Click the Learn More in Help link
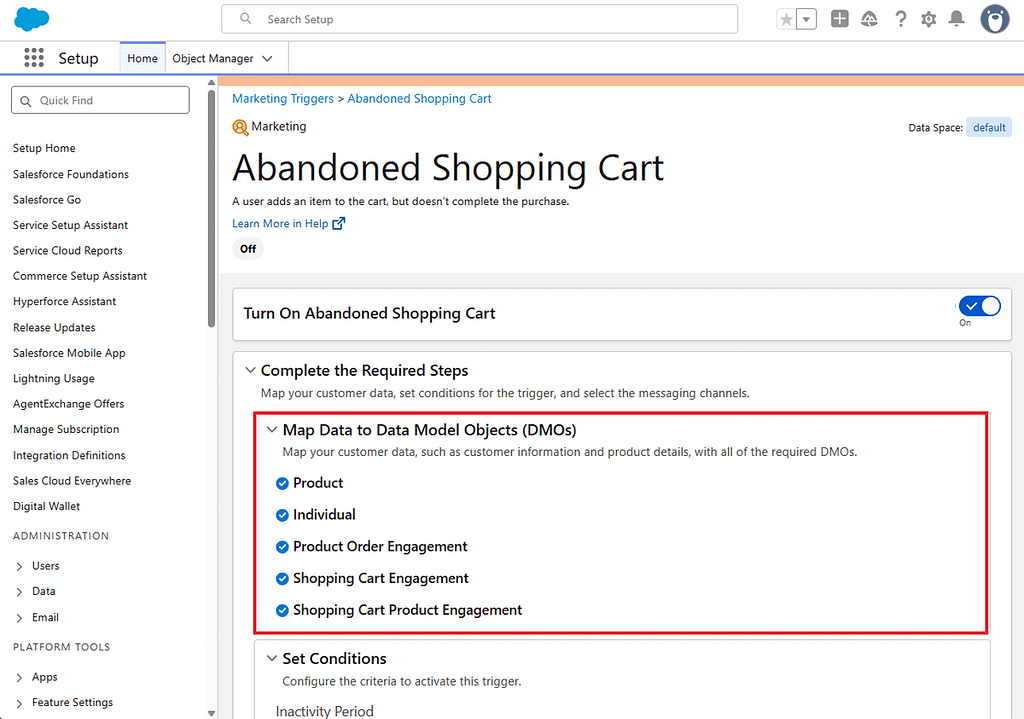This screenshot has height=719, width=1024. pos(280,223)
